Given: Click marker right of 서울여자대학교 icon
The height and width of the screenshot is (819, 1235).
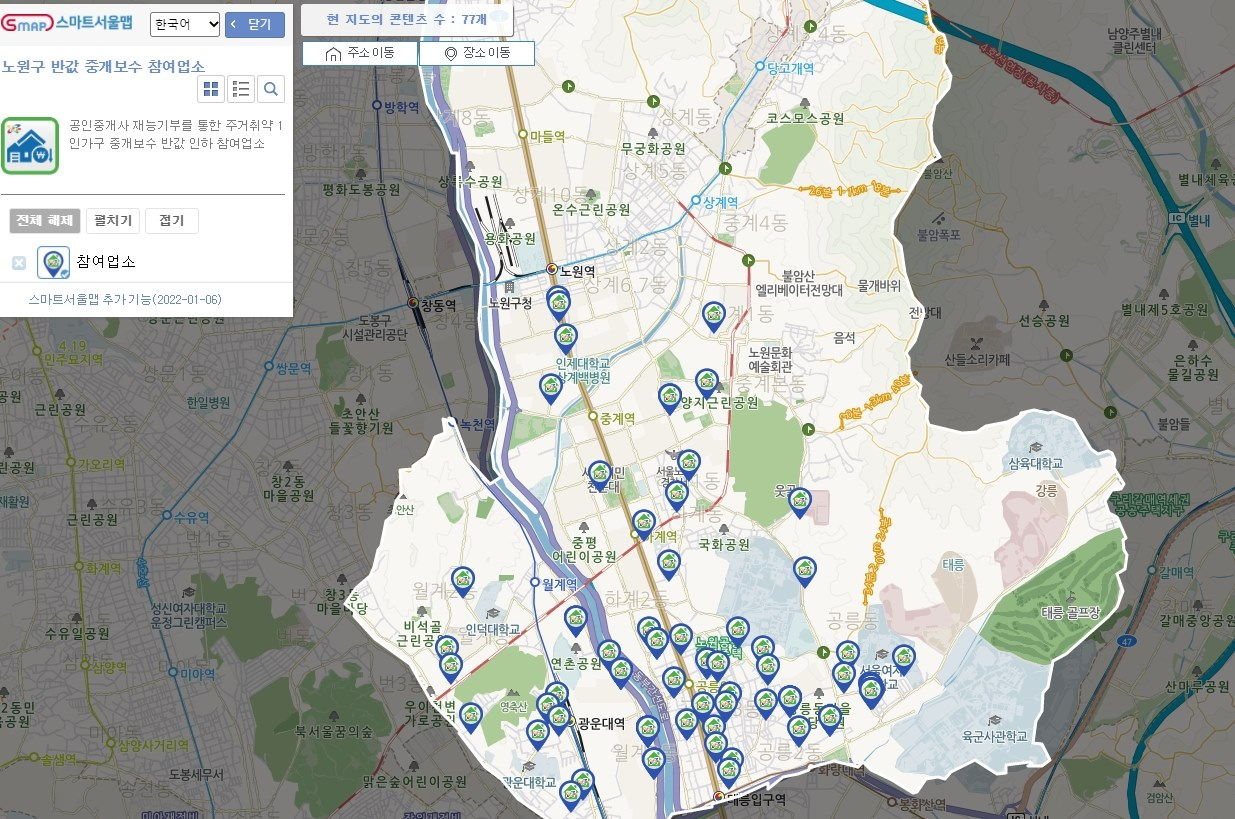Looking at the screenshot, I should tap(903, 660).
